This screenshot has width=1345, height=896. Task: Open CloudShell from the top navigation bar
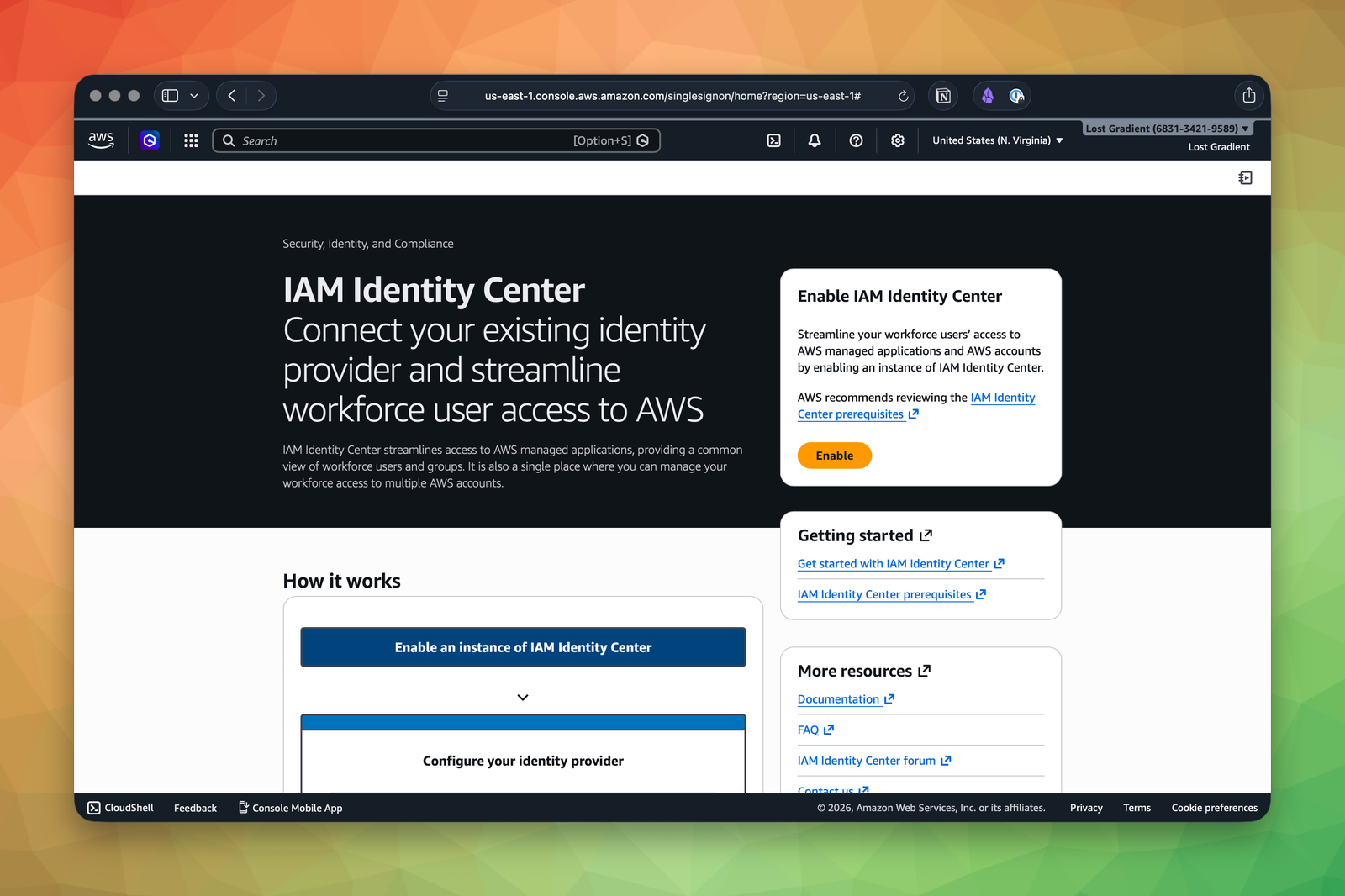pyautogui.click(x=773, y=140)
